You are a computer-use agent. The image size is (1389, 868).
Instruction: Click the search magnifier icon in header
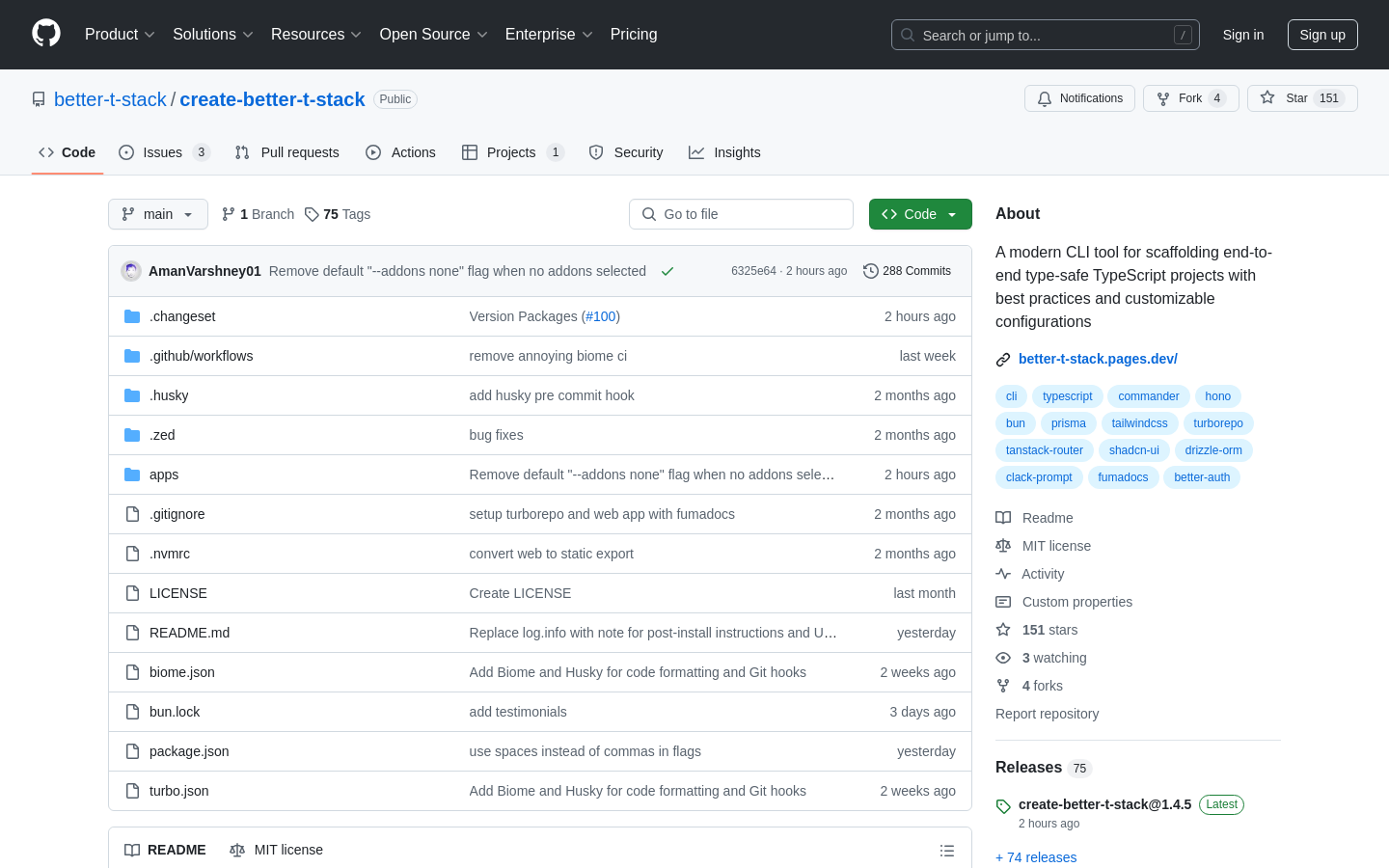coord(908,35)
